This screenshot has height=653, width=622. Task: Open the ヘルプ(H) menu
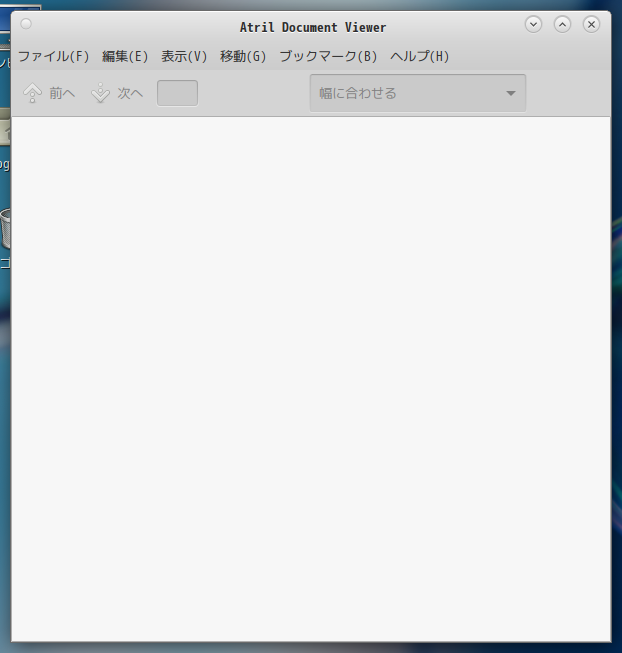pos(419,56)
